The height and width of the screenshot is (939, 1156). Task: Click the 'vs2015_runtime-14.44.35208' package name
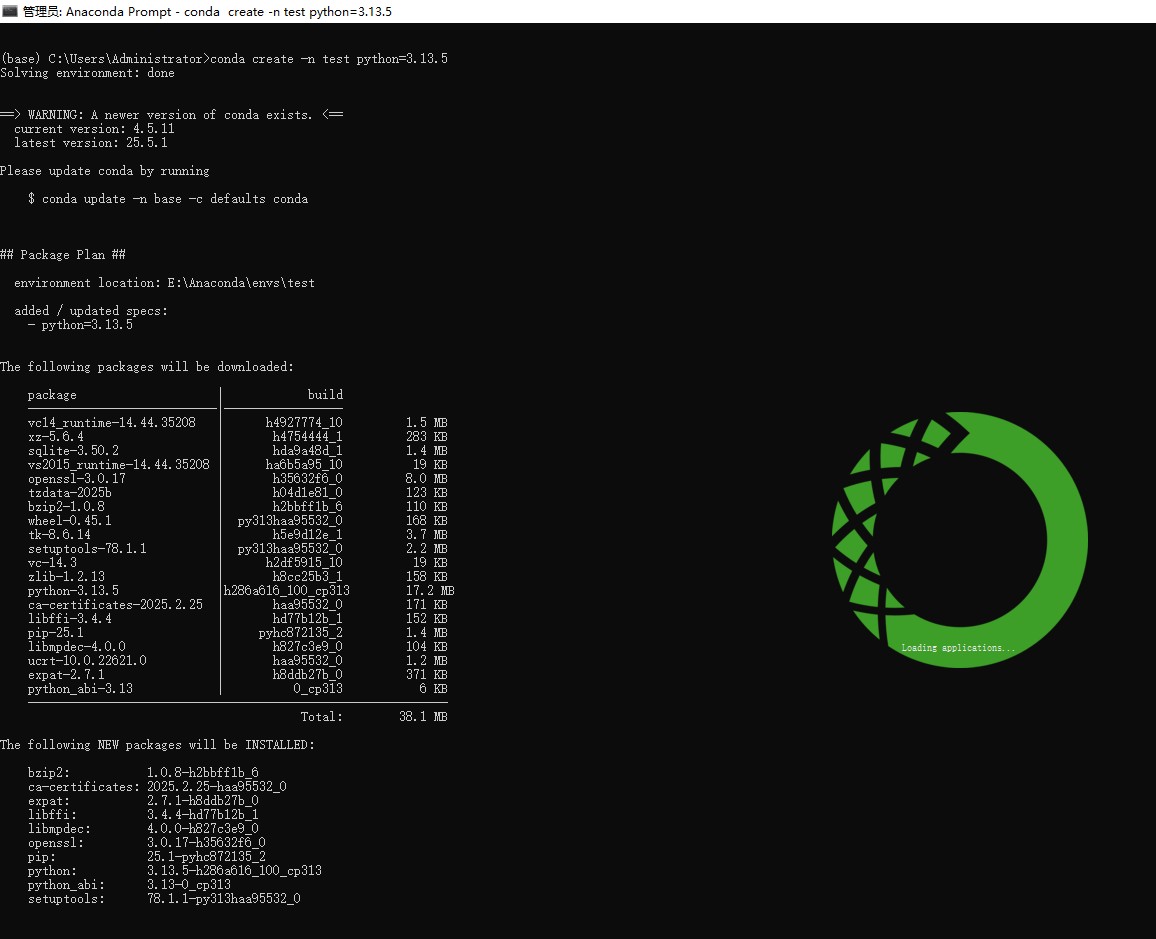click(119, 465)
